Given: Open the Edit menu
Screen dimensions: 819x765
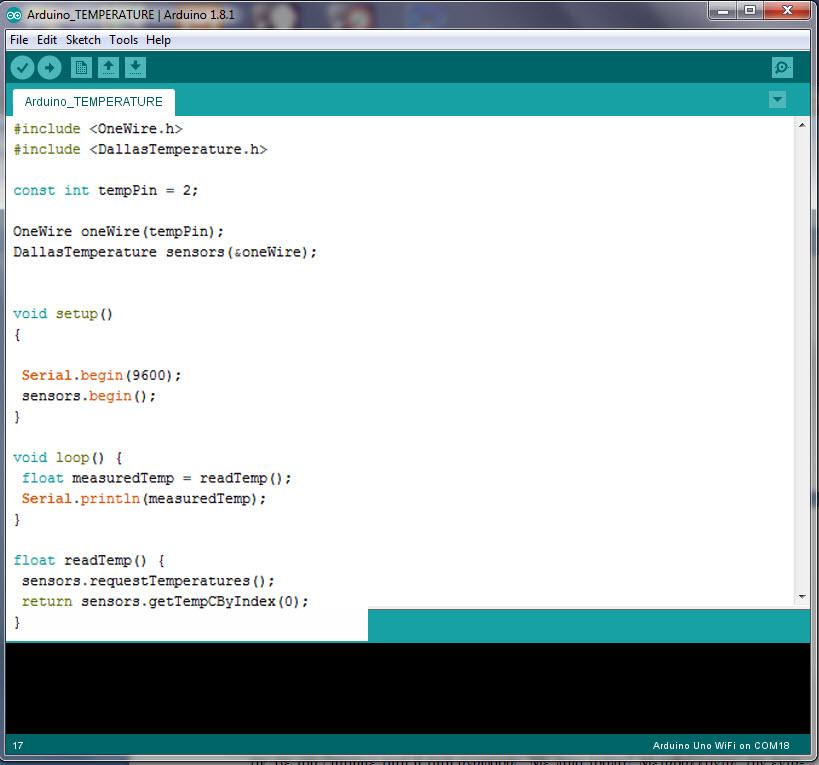Looking at the screenshot, I should click(47, 40).
